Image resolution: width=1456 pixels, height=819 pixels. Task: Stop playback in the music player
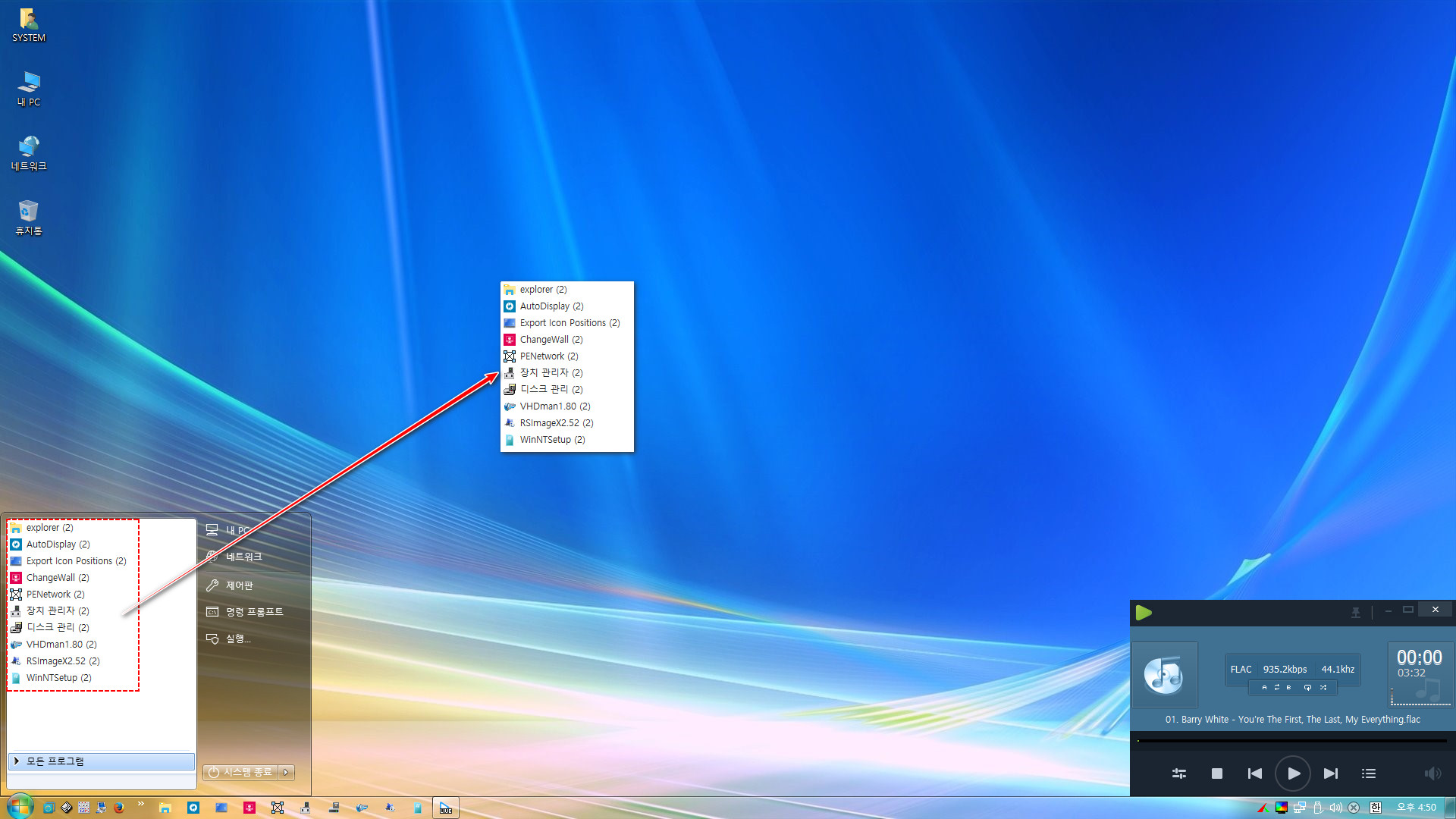point(1217,773)
